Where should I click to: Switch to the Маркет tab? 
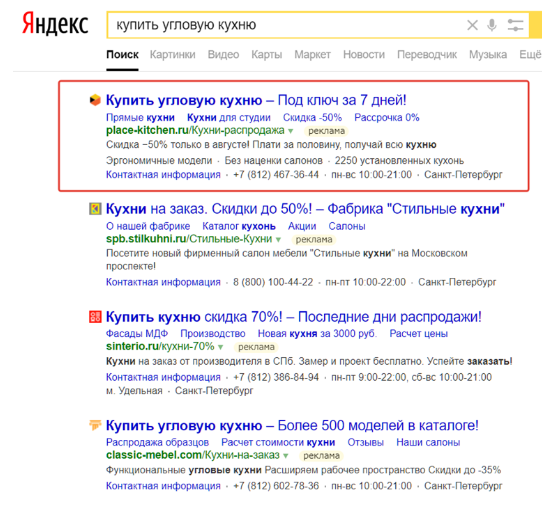pyautogui.click(x=312, y=55)
